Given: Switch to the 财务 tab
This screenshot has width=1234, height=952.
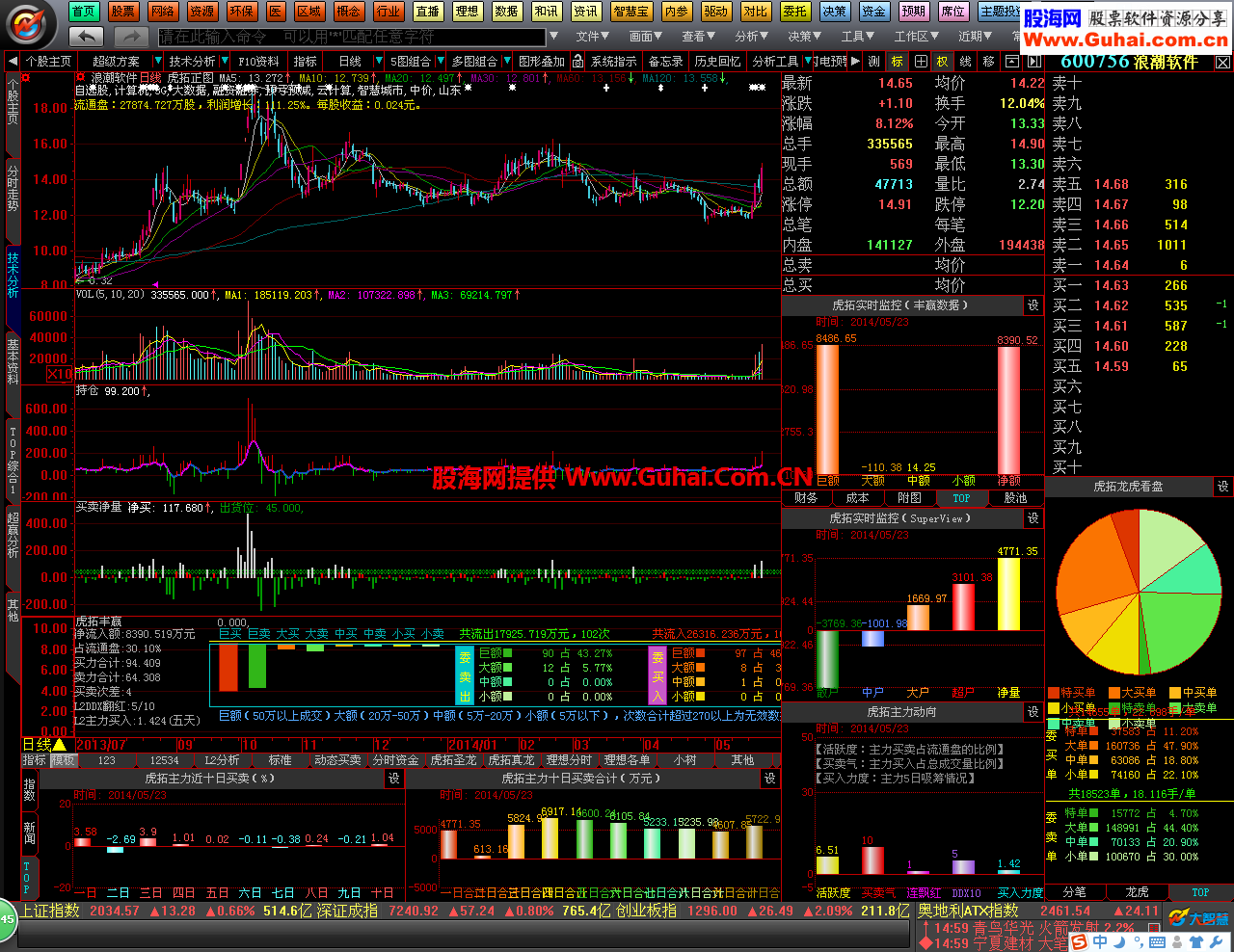Looking at the screenshot, I should [807, 498].
